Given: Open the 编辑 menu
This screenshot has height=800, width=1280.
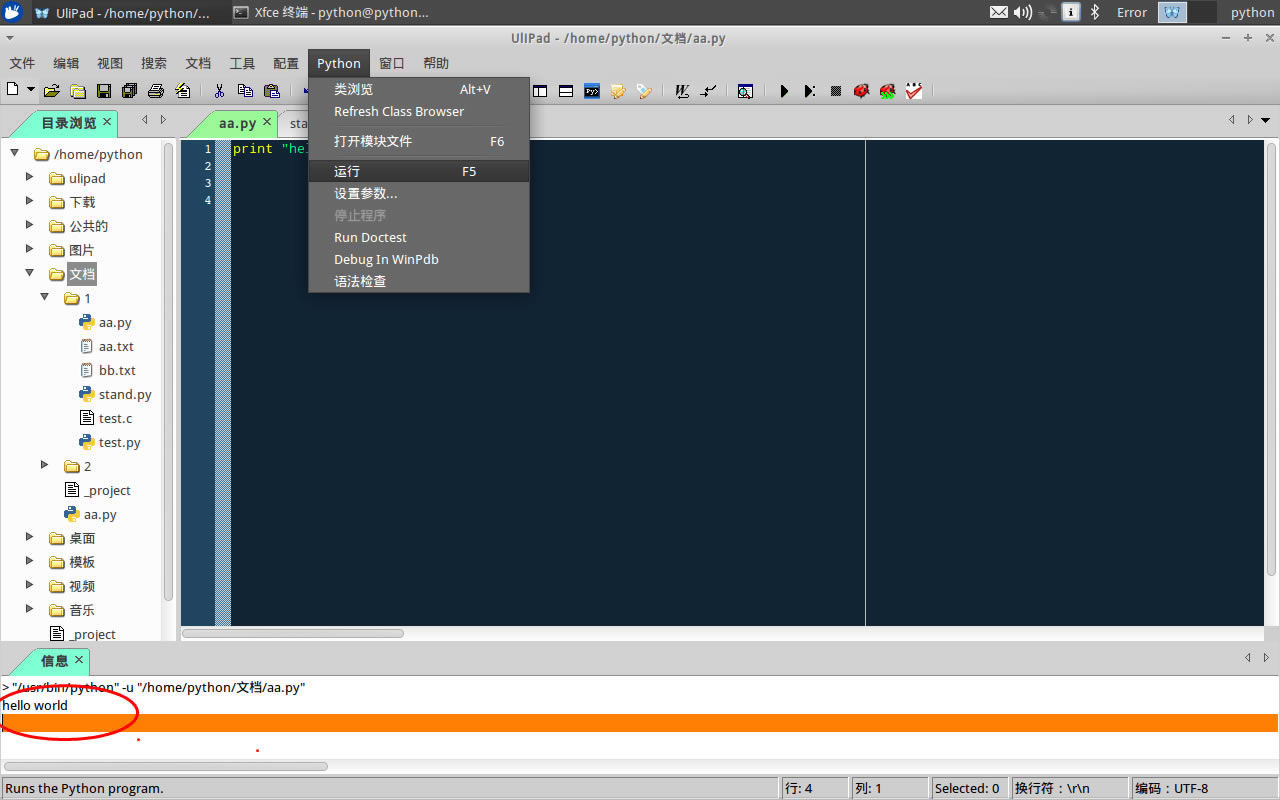Looking at the screenshot, I should (x=66, y=63).
